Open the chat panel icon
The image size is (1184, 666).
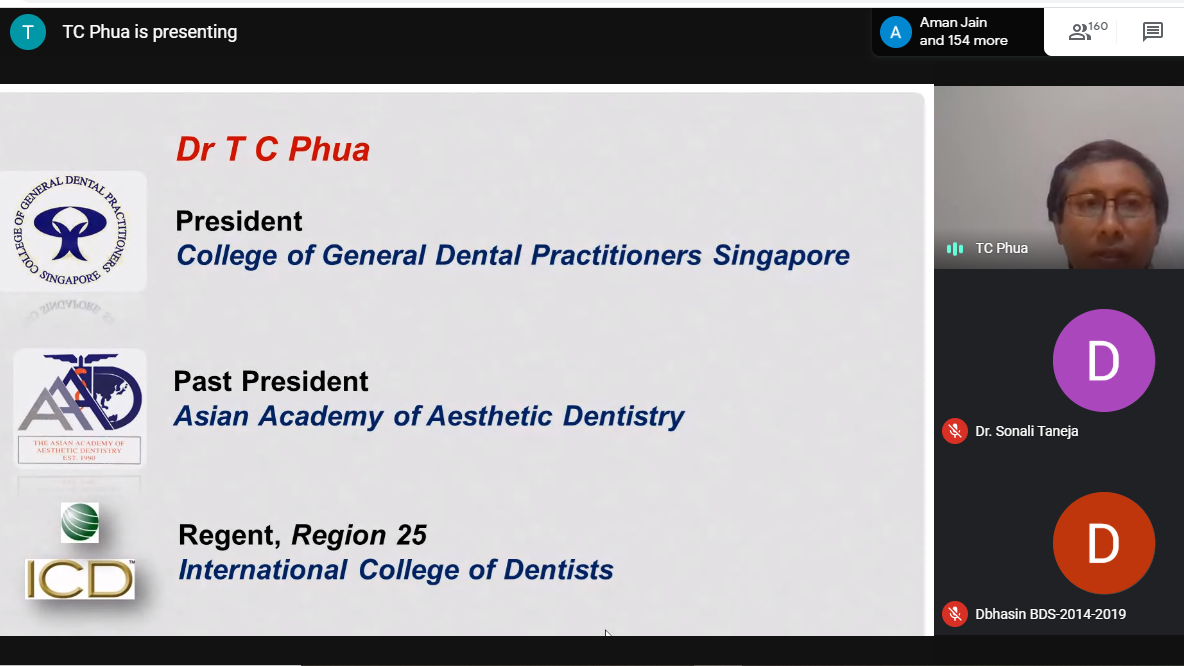[x=1152, y=32]
